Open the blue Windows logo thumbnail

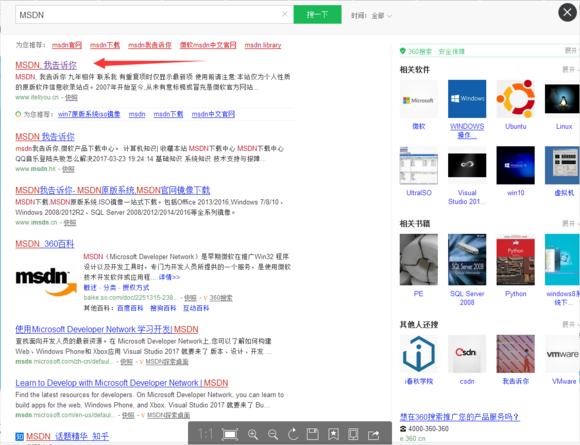pos(467,99)
